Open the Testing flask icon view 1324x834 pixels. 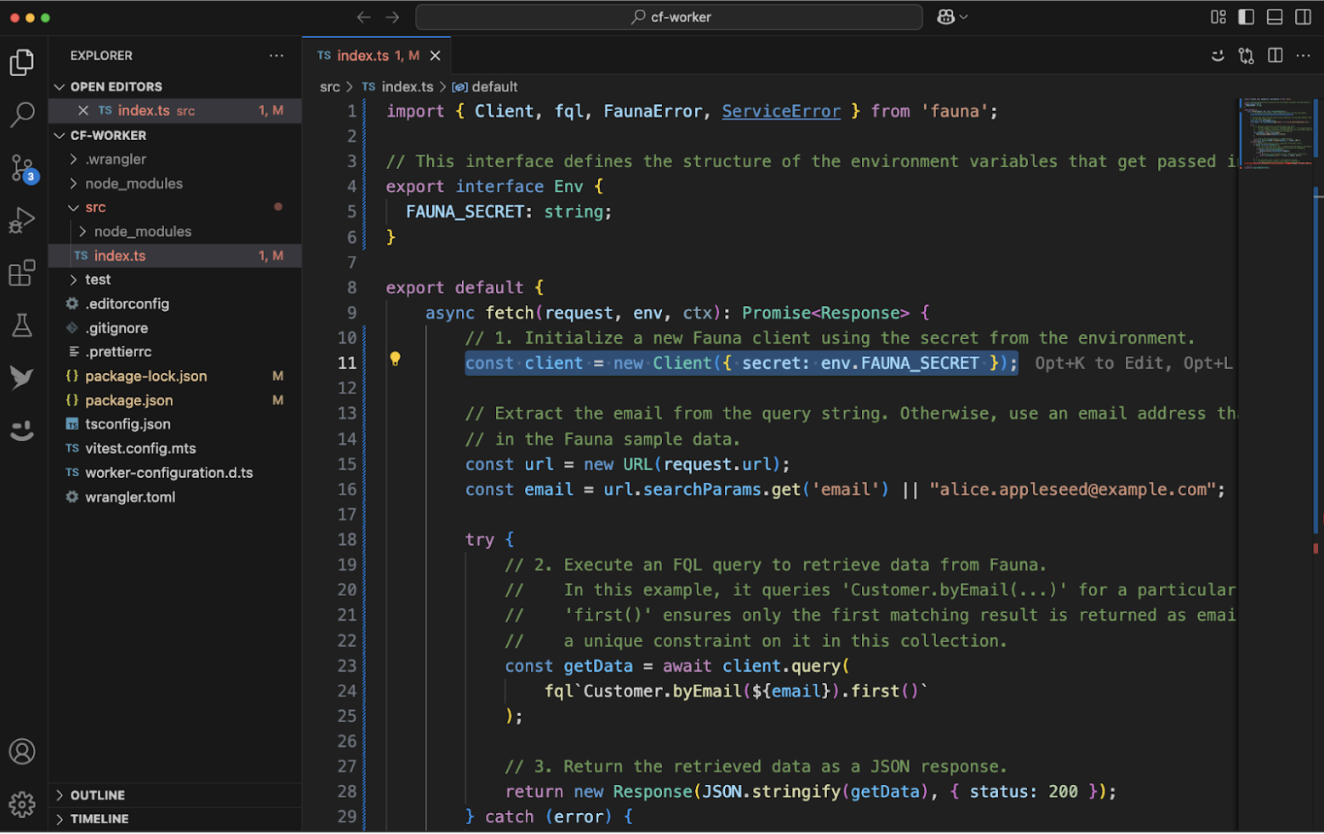pyautogui.click(x=22, y=325)
